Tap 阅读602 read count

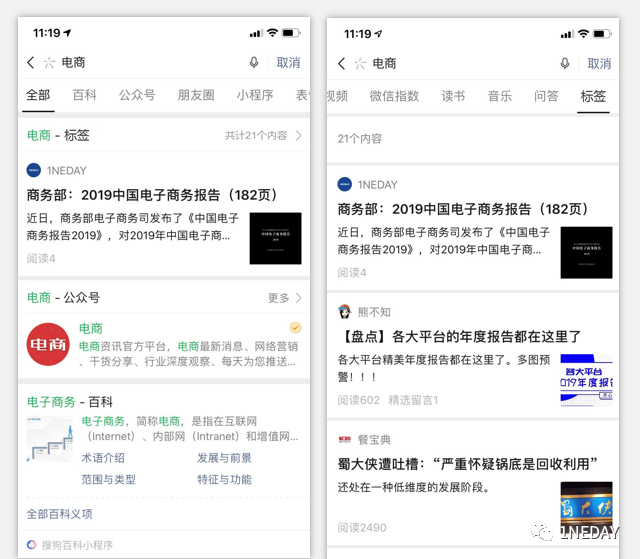tap(358, 400)
